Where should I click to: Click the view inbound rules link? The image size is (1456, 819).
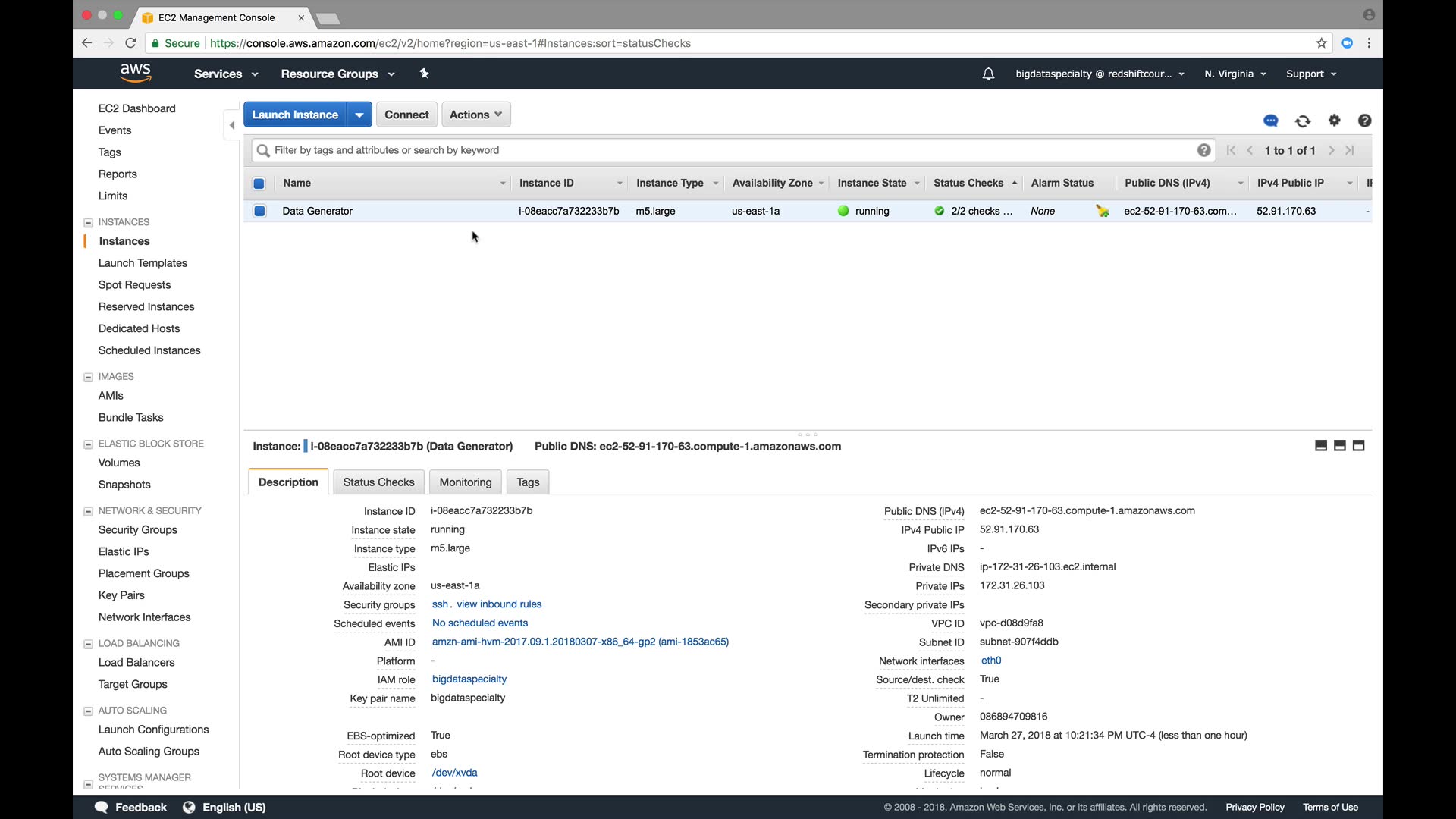499,604
